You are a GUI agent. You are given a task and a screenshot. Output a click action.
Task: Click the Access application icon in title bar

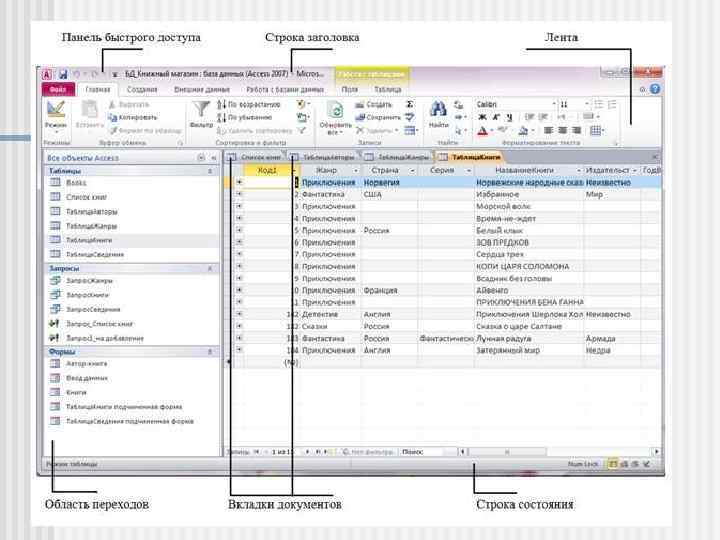[47, 74]
